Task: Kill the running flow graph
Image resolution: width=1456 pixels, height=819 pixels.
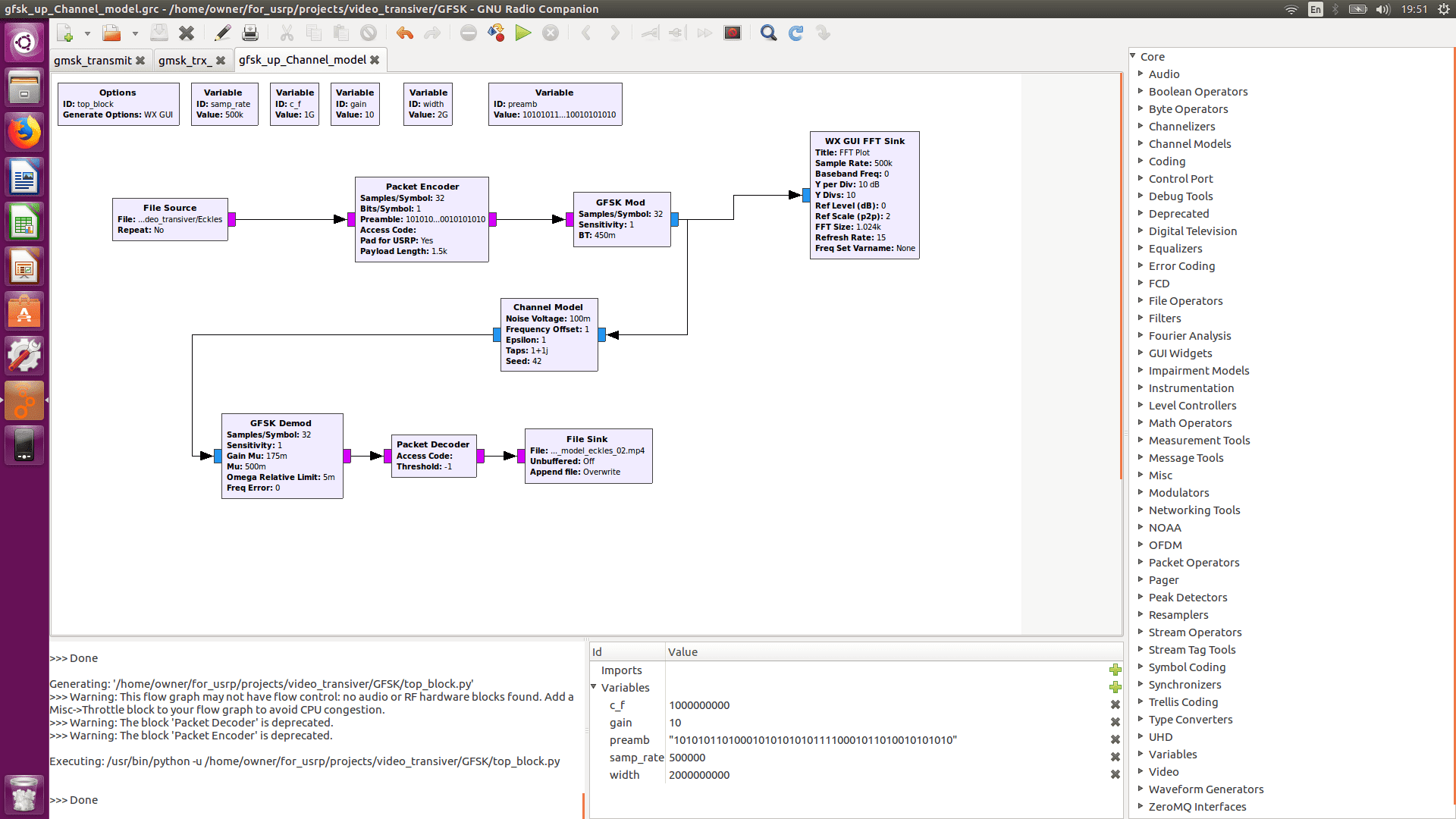Action: click(551, 33)
